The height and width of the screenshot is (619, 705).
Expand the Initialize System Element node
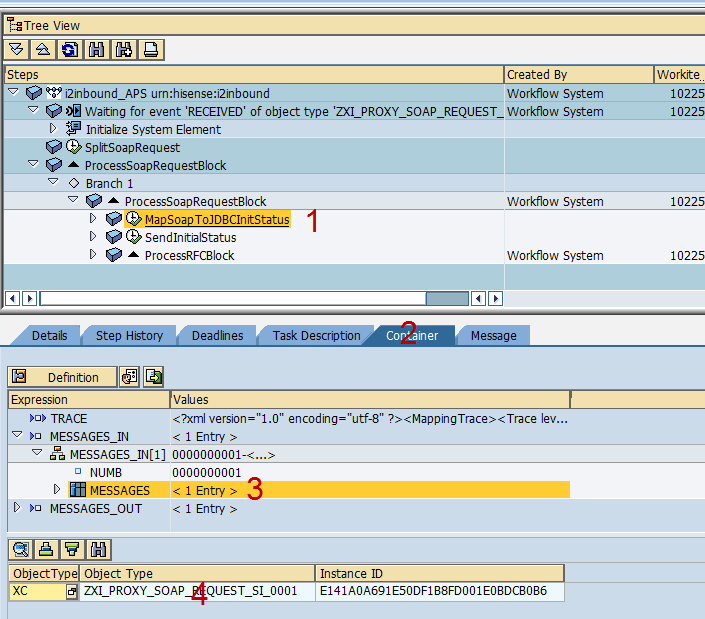coord(54,129)
